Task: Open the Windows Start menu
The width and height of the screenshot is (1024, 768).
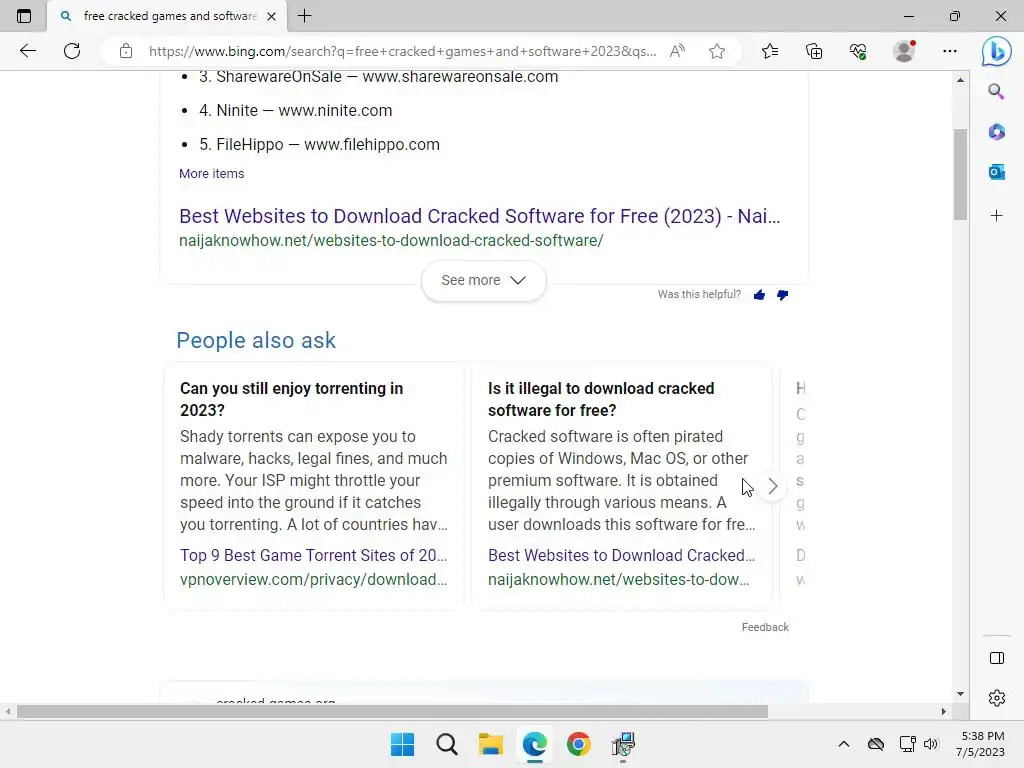Action: (x=402, y=744)
